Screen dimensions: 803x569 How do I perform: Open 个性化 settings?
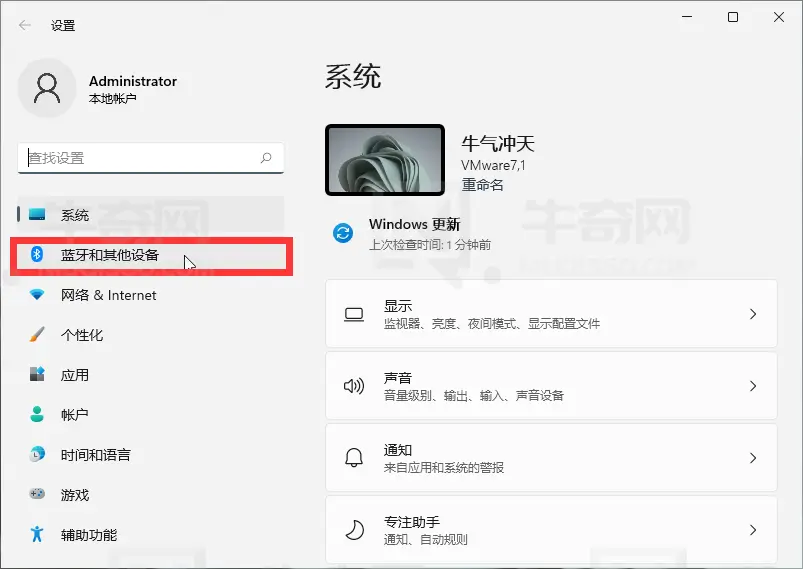[x=151, y=334]
